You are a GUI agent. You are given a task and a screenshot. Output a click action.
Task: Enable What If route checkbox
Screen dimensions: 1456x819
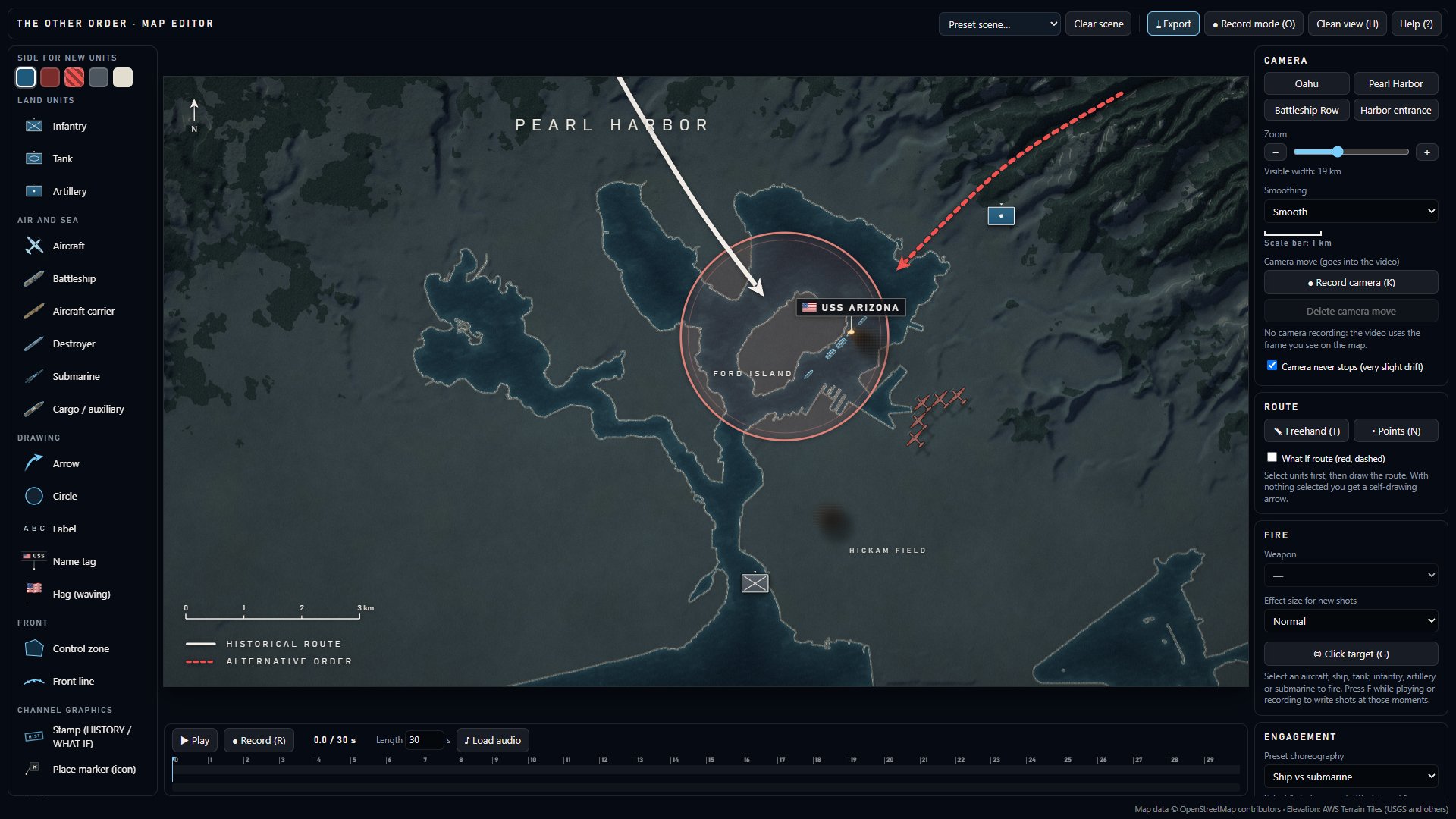pos(1272,457)
